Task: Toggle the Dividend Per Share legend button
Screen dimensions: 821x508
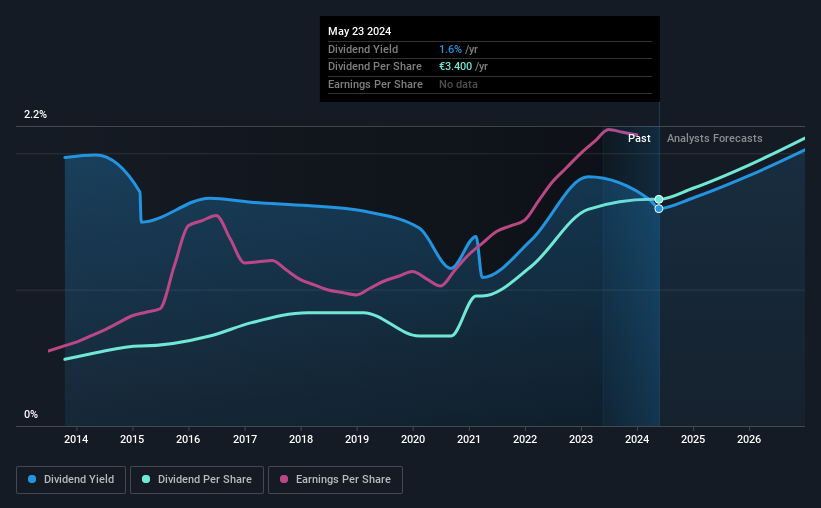Action: coord(197,480)
